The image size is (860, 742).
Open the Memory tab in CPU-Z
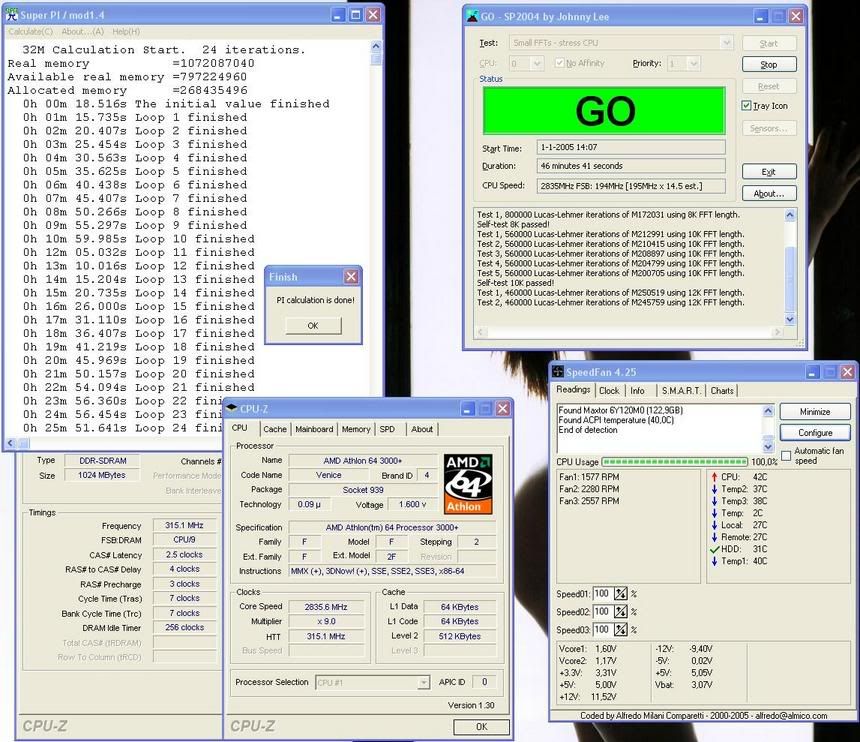tap(356, 429)
